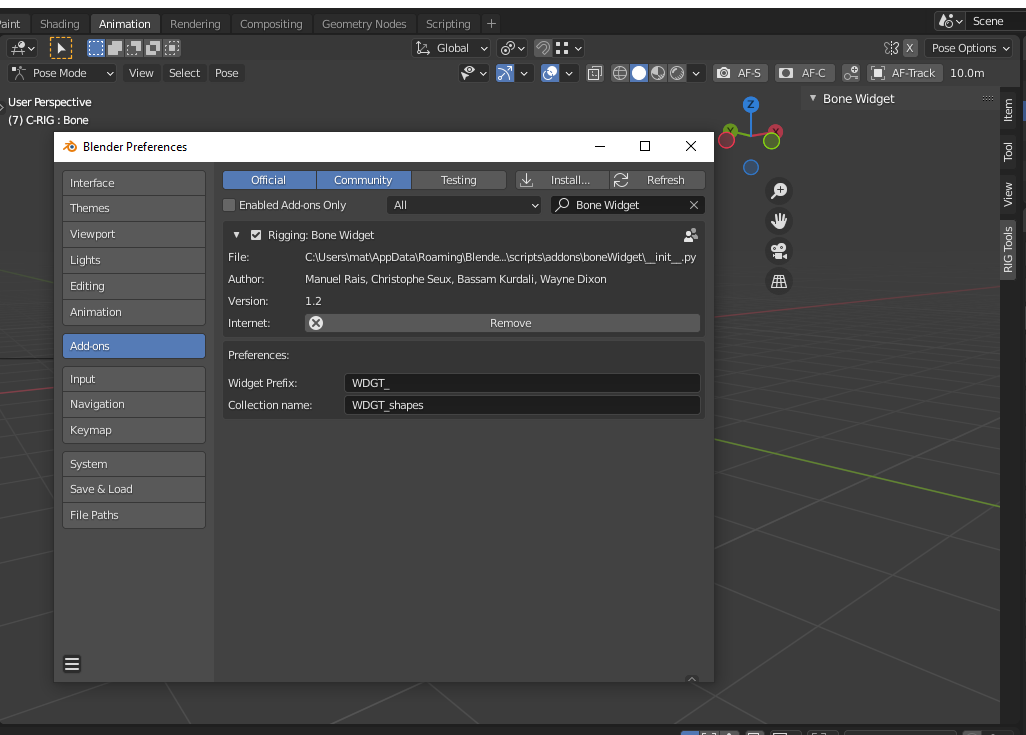1026x735 pixels.
Task: Open the Global transform orientation dropdown
Action: pos(450,47)
